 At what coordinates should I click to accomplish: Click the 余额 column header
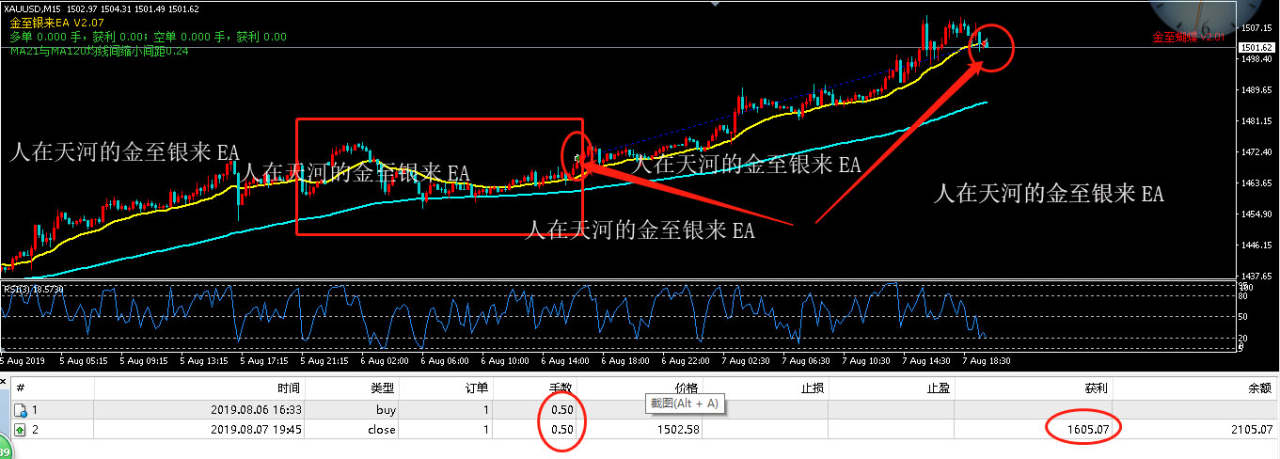point(1259,388)
